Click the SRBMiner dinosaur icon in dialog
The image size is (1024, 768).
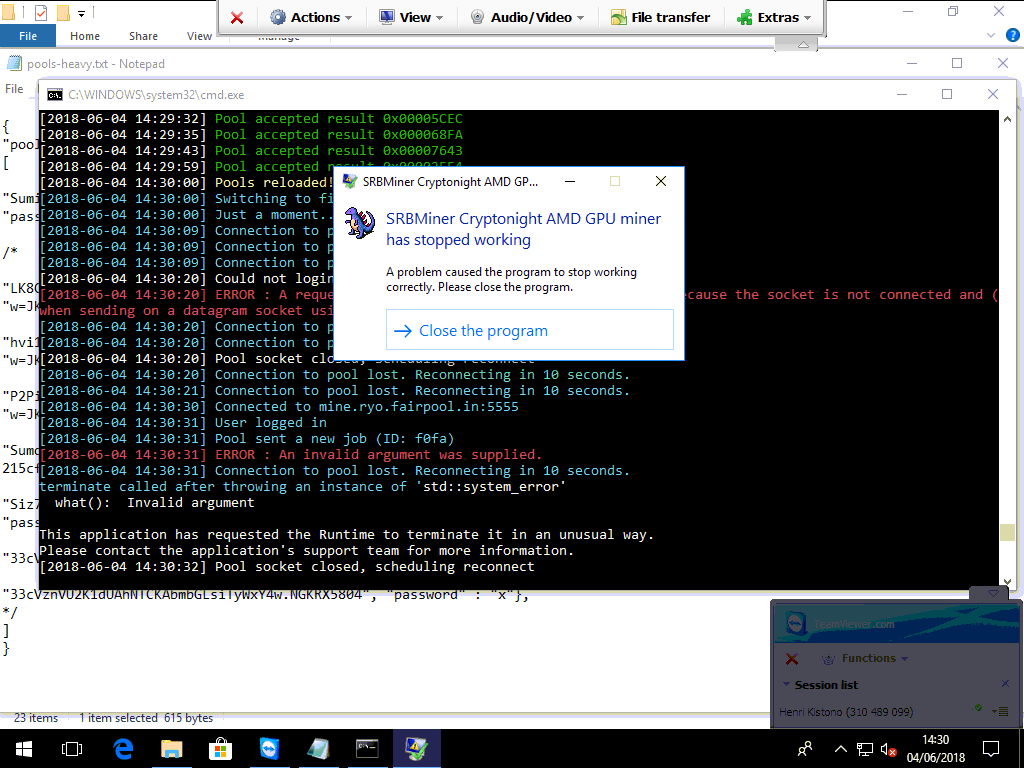click(x=360, y=223)
